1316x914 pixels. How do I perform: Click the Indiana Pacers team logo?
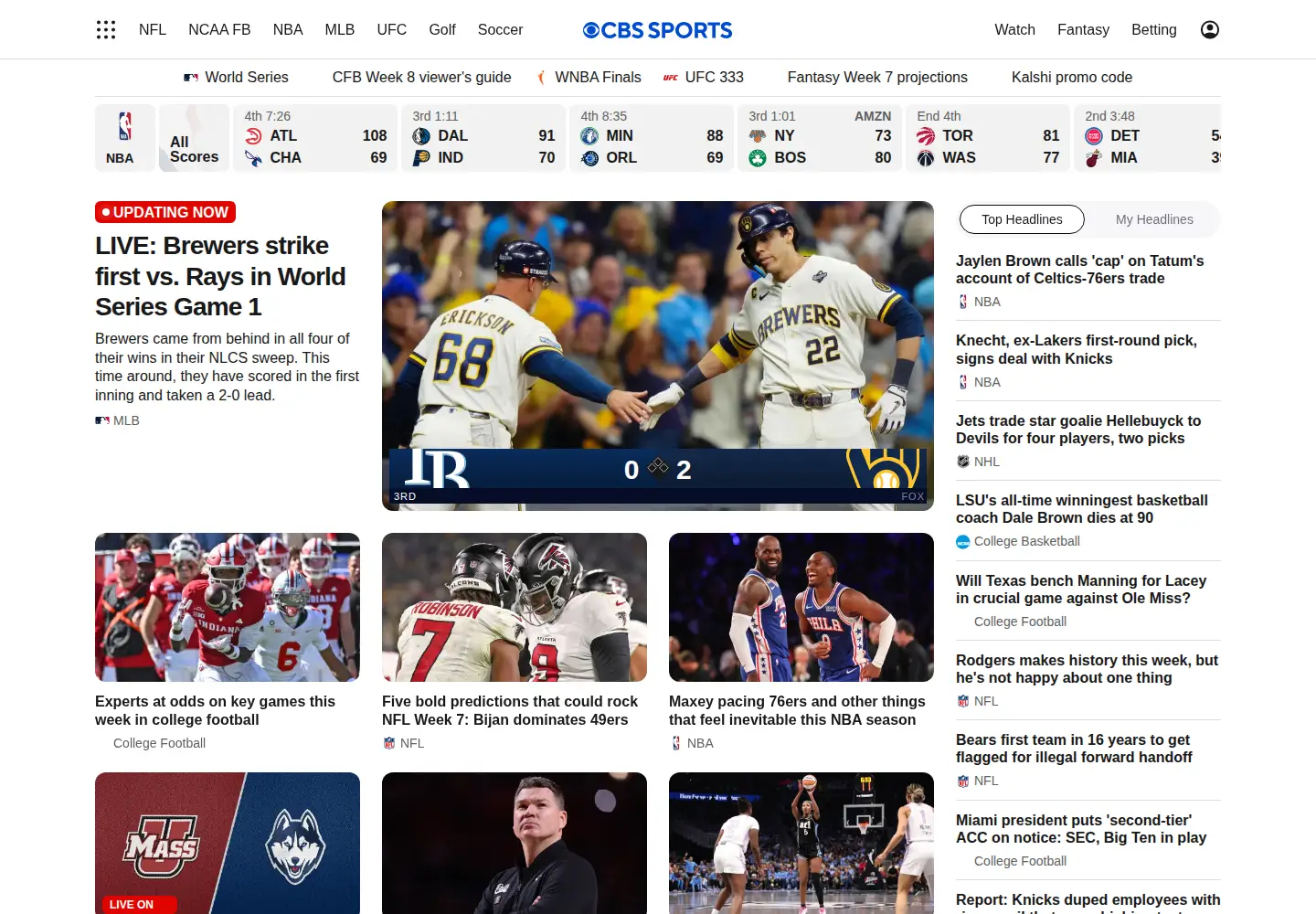tap(421, 157)
